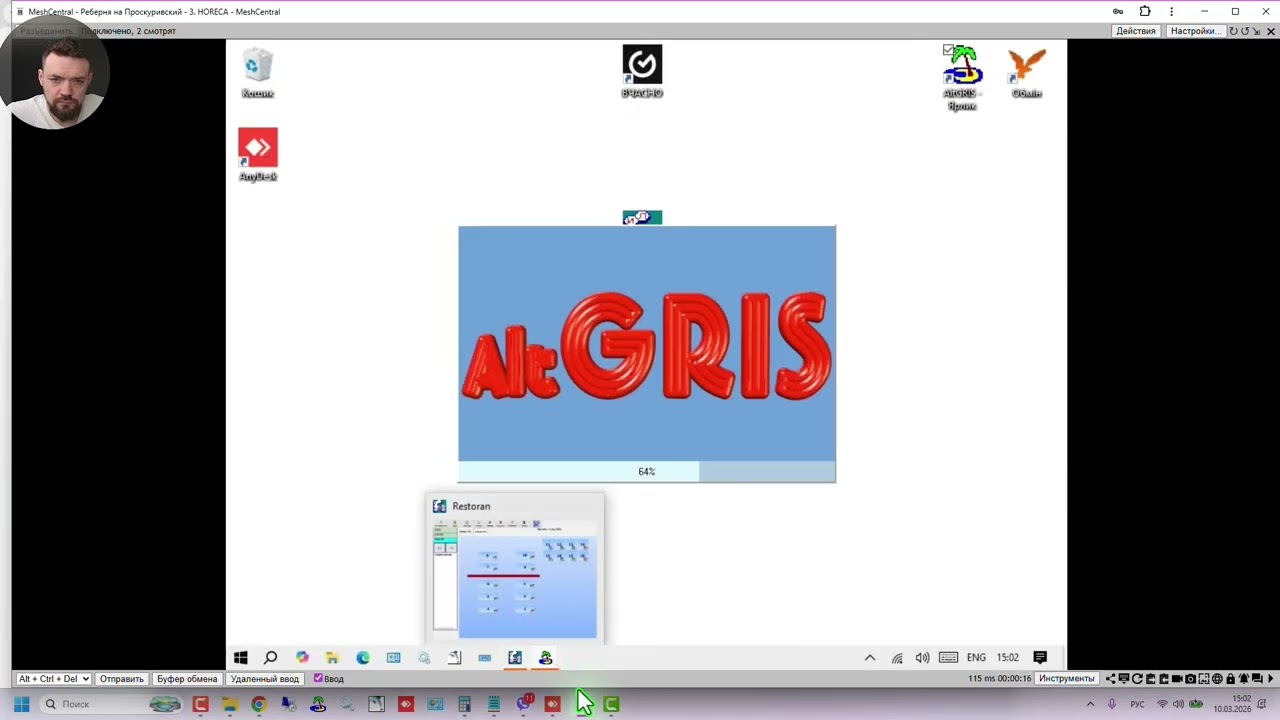Screen dimensions: 1280x720
Task: Click the MeshCentral lock icon
Action: tap(1230, 679)
